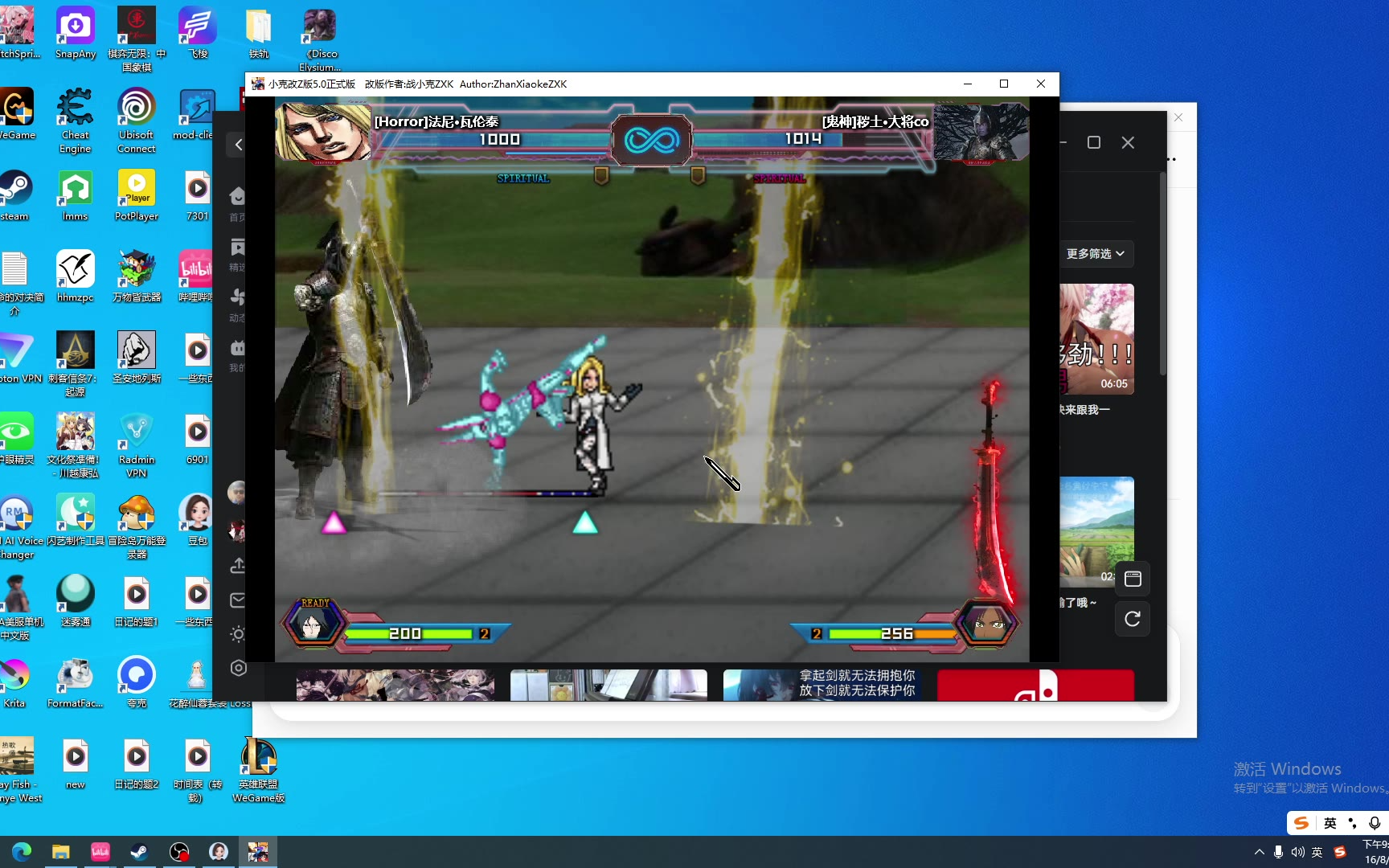Open Ubisoft Connect desktop shortcut

click(137, 121)
